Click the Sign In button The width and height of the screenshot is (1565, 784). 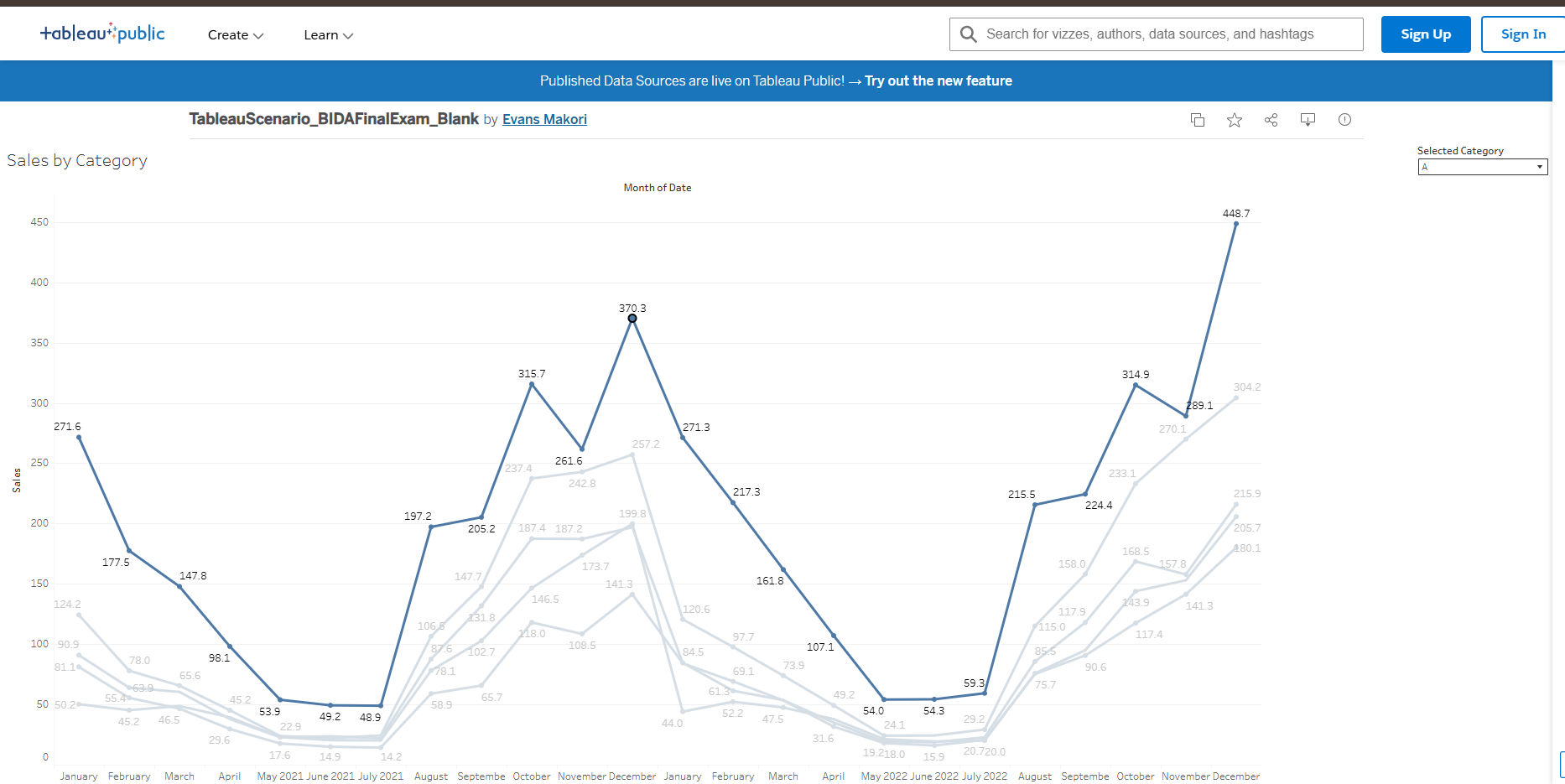[1523, 34]
